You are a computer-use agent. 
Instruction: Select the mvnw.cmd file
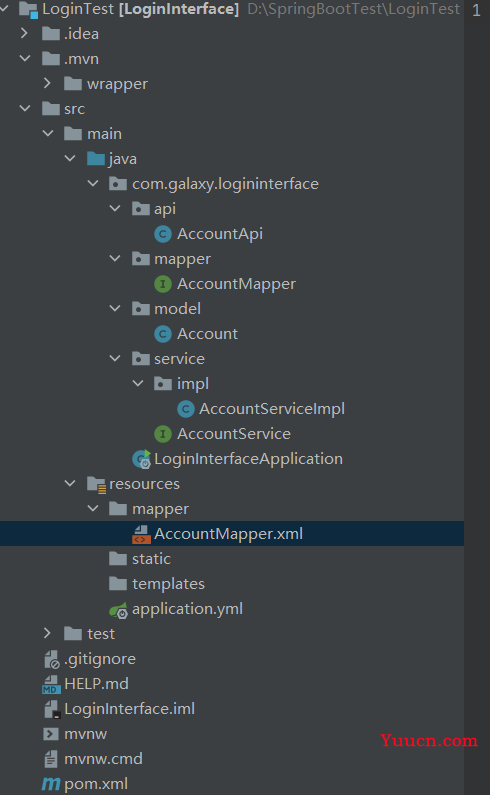coord(103,759)
